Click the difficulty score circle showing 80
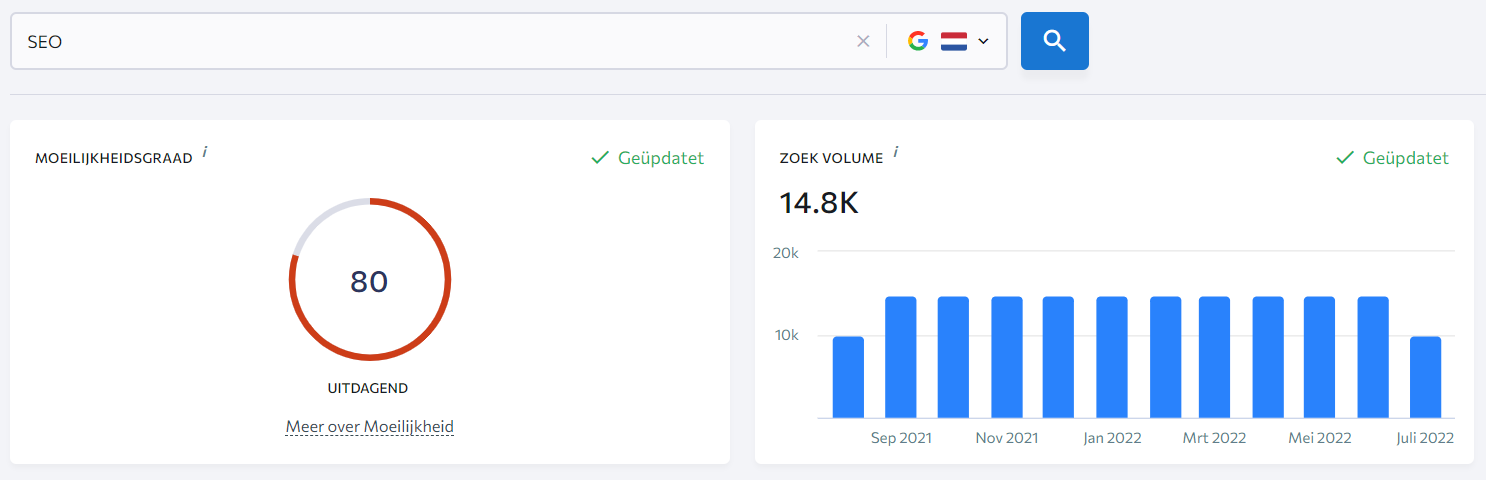The image size is (1486, 480). coord(370,279)
